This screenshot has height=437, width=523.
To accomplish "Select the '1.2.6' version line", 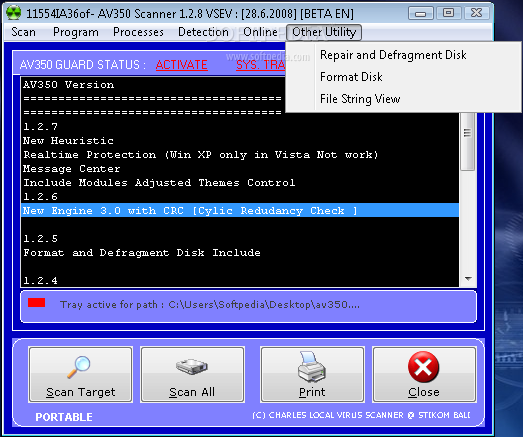I will [x=240, y=196].
